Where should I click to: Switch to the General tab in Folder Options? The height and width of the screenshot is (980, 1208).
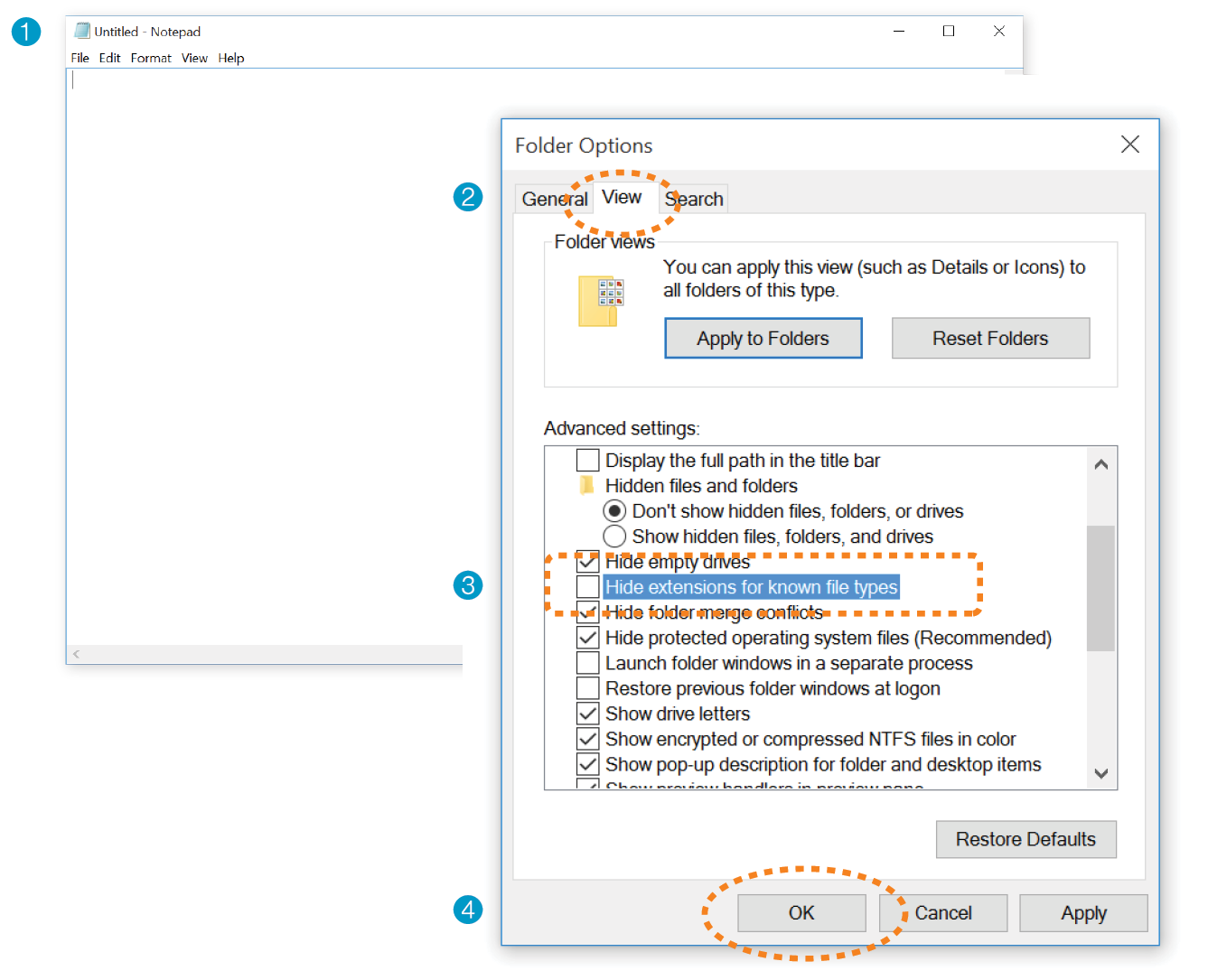(x=555, y=199)
